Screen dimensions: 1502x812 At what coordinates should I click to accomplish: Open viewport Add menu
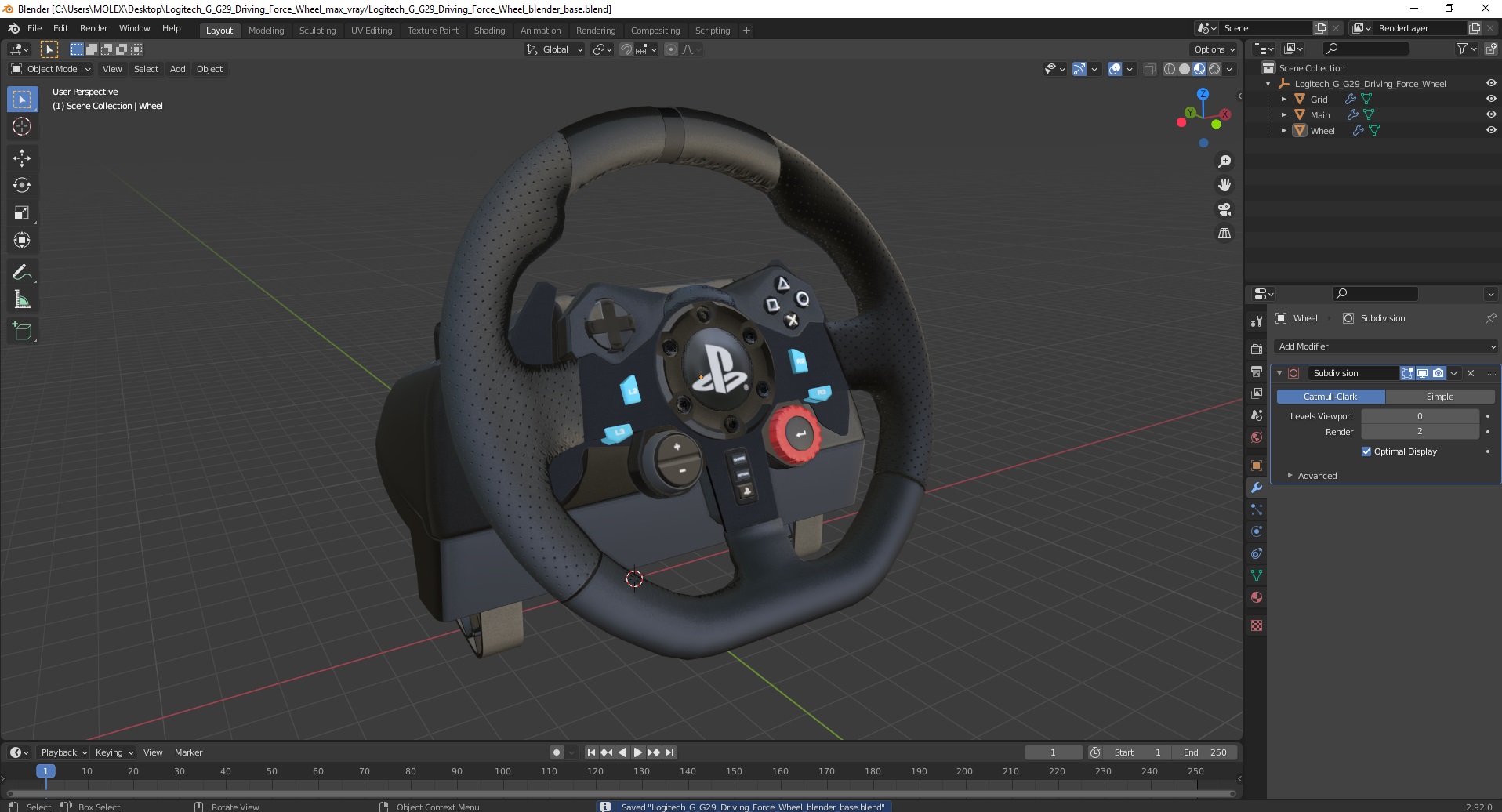[178, 69]
